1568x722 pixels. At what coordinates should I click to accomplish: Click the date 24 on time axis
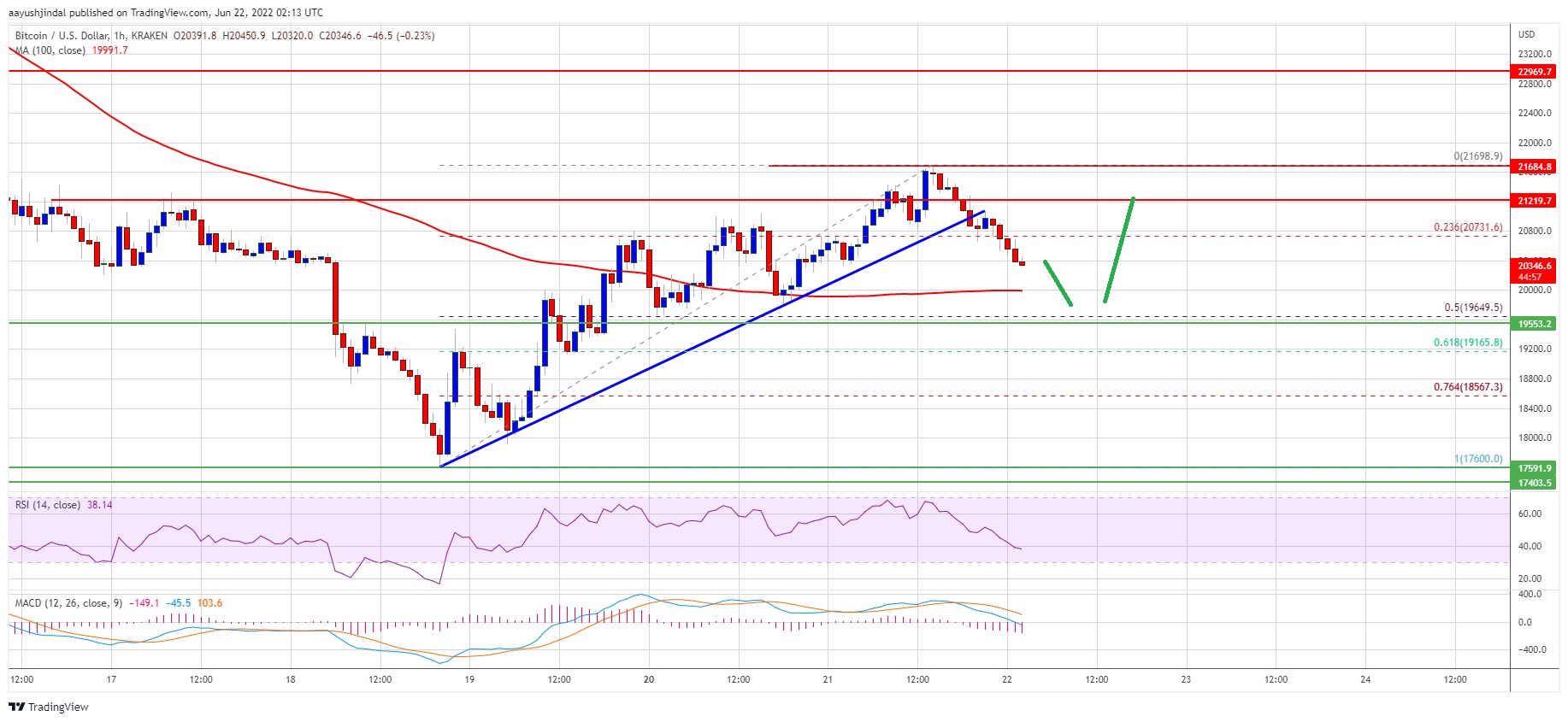coord(1365,679)
